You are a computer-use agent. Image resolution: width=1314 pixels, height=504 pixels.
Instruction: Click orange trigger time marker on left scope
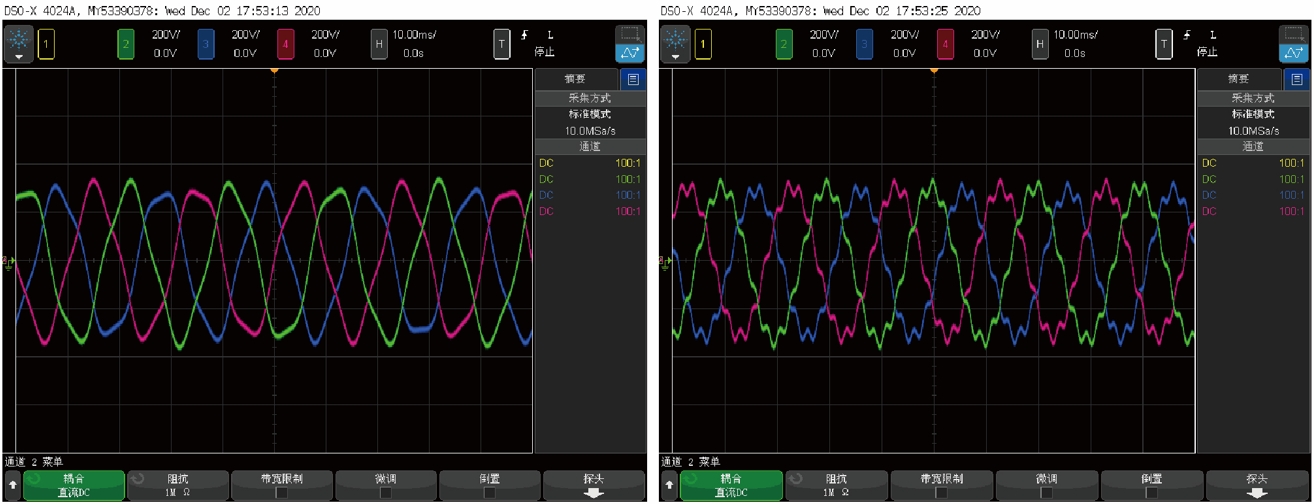pos(274,71)
